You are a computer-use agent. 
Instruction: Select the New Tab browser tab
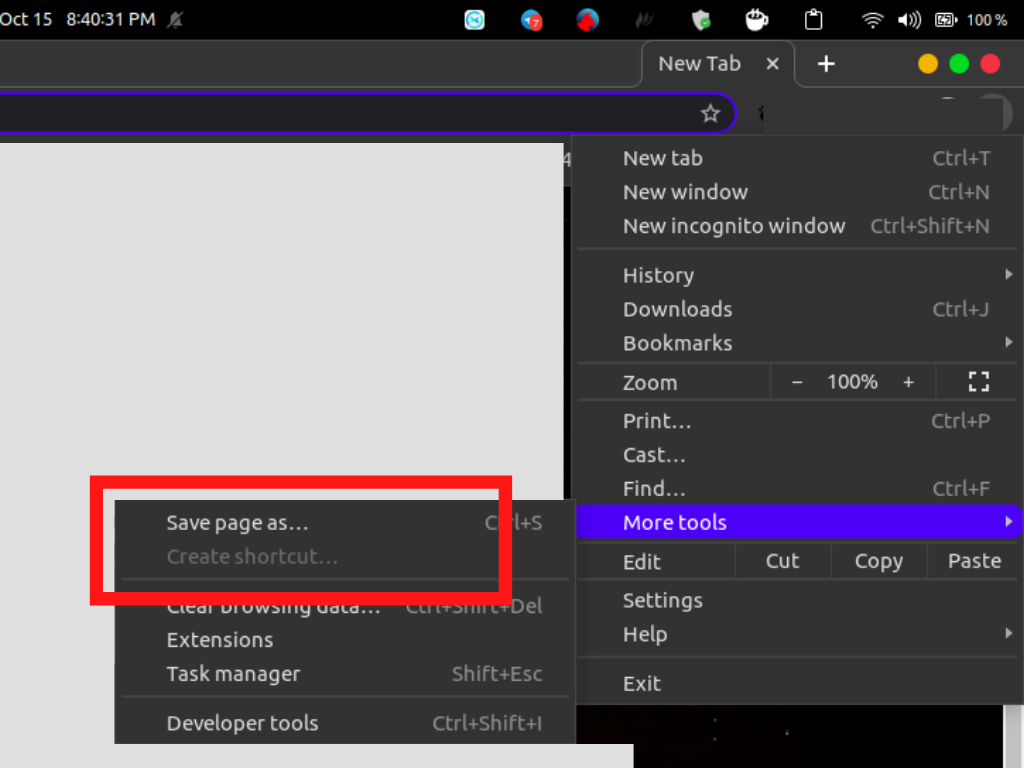click(x=718, y=64)
